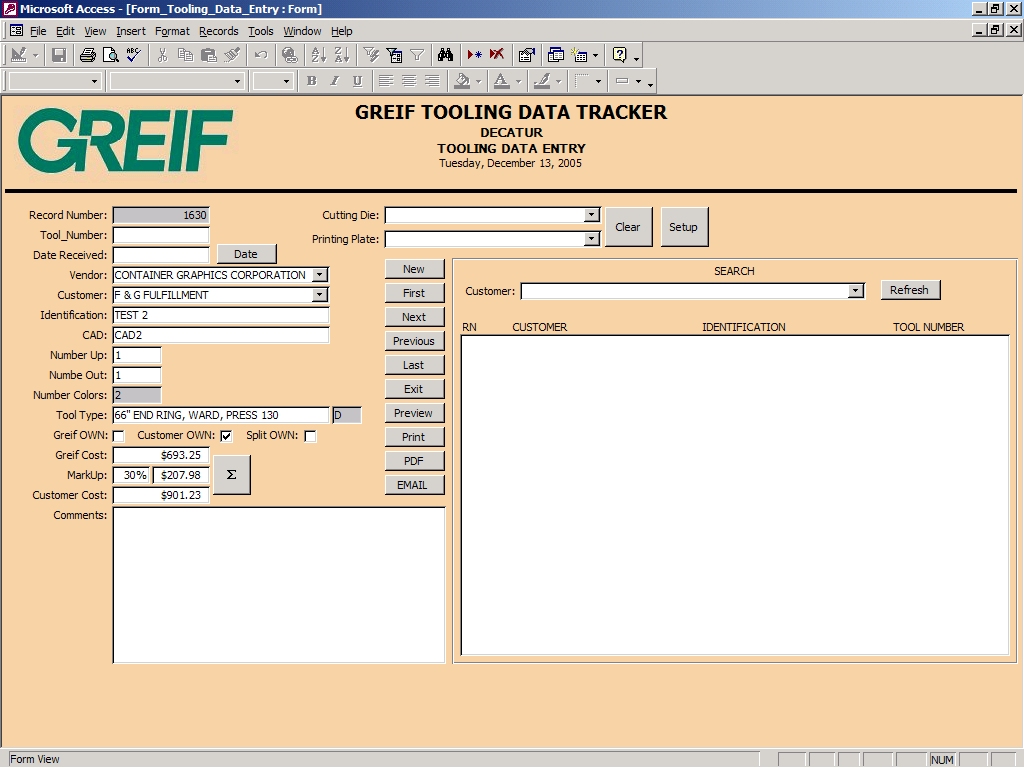The height and width of the screenshot is (768, 1024).
Task: Open the File menu
Action: click(38, 31)
